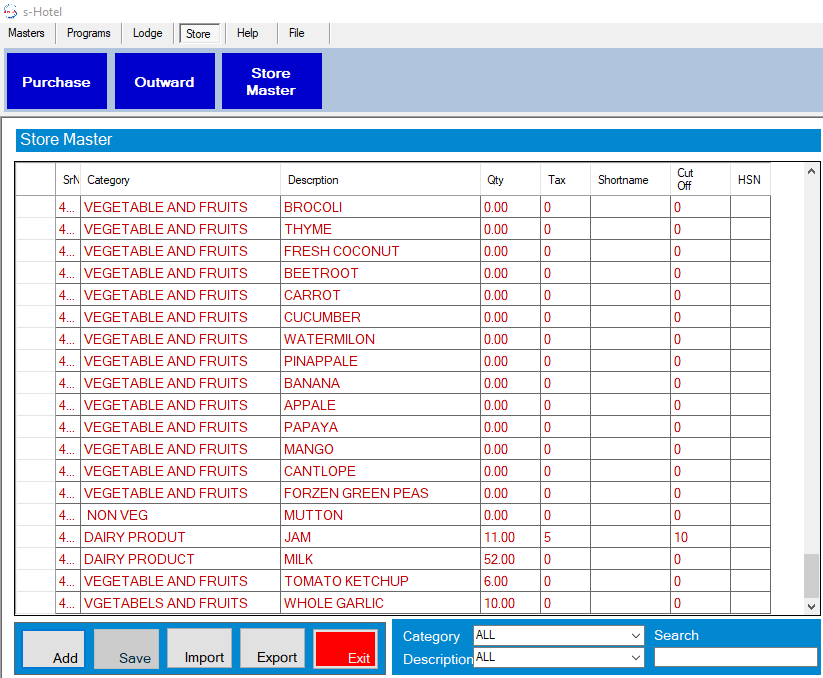Open the Store Master module
Image resolution: width=823 pixels, height=678 pixels.
click(271, 82)
